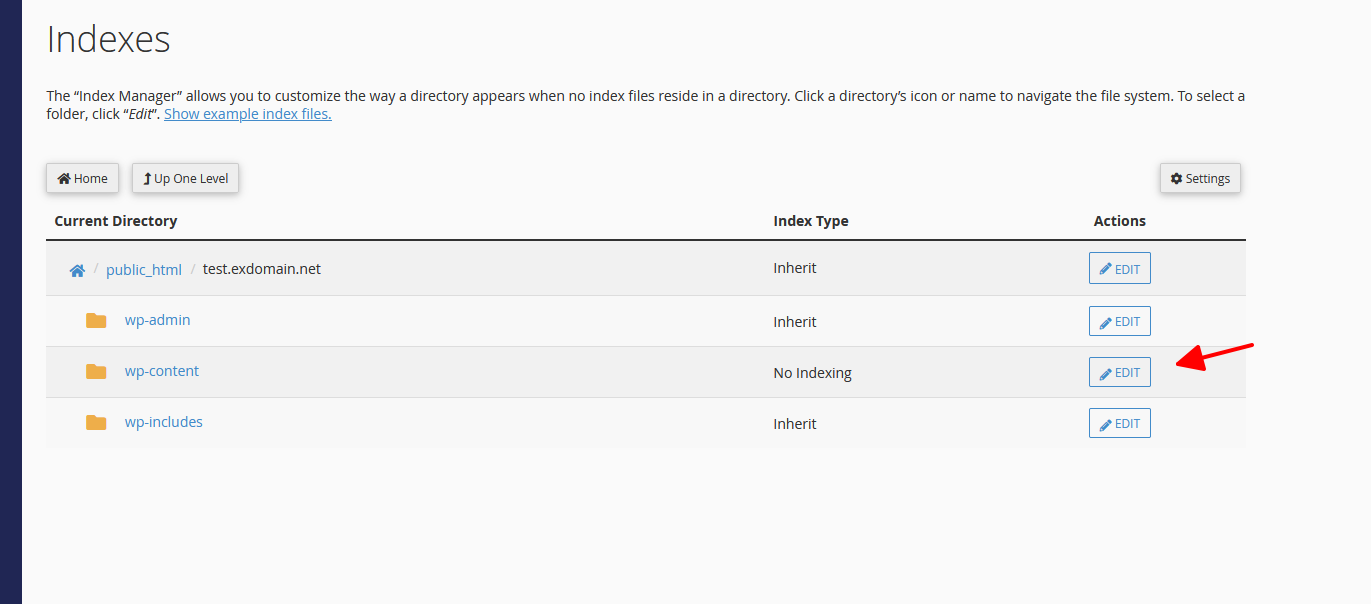The width and height of the screenshot is (1371, 604).
Task: Open the wp-admin folder icon
Action: pyautogui.click(x=96, y=321)
